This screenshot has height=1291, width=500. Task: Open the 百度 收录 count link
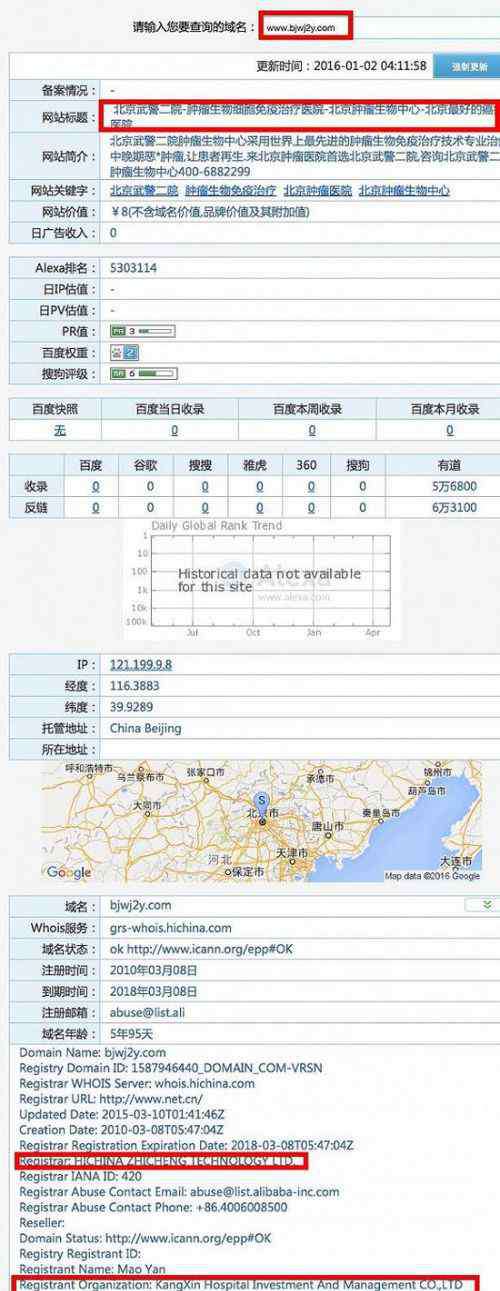[96, 487]
